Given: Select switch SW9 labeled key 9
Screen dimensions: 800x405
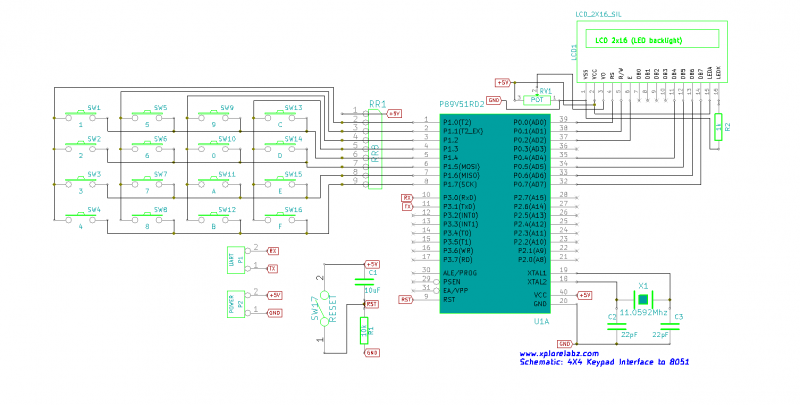Looking at the screenshot, I should 213,117.
